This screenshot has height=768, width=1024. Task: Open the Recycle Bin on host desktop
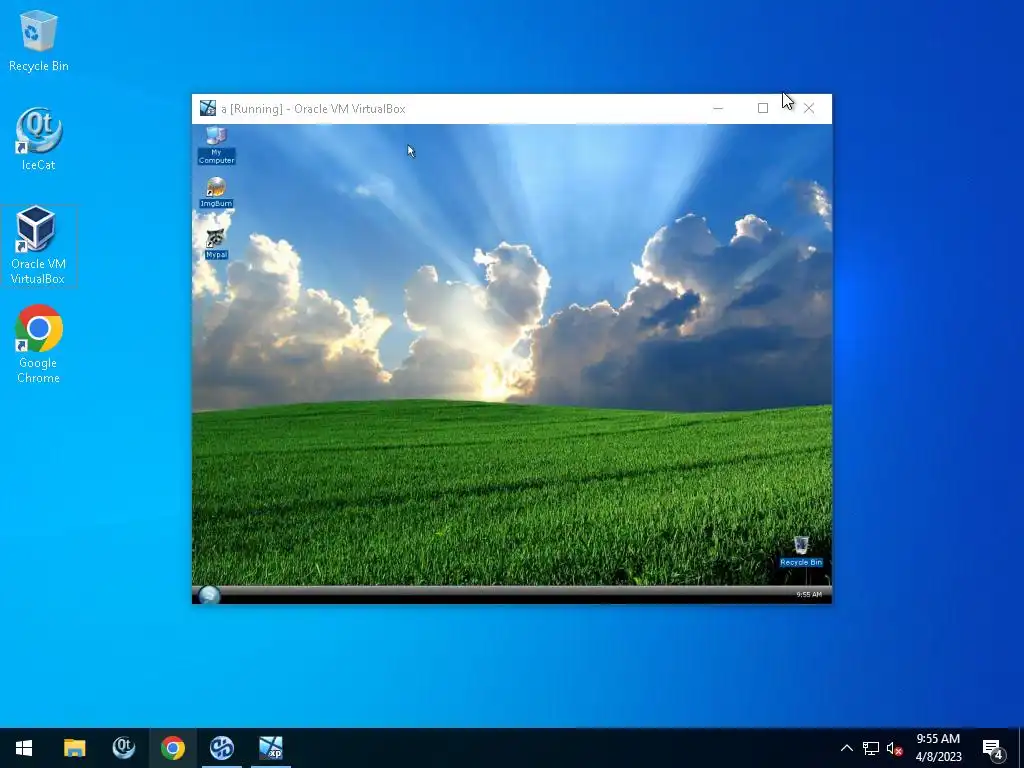[x=39, y=41]
